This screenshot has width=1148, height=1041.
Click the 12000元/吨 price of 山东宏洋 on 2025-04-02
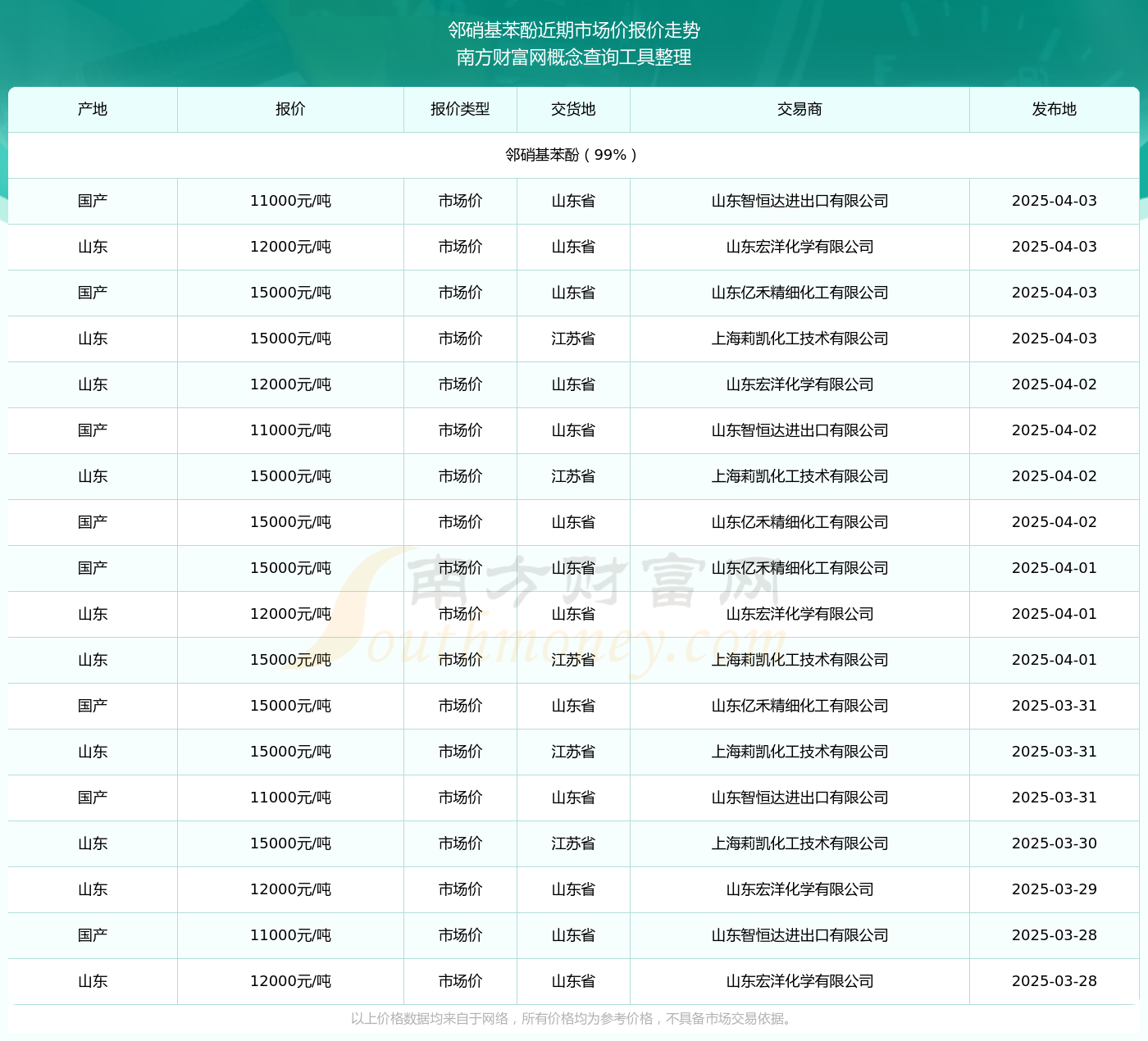[290, 384]
